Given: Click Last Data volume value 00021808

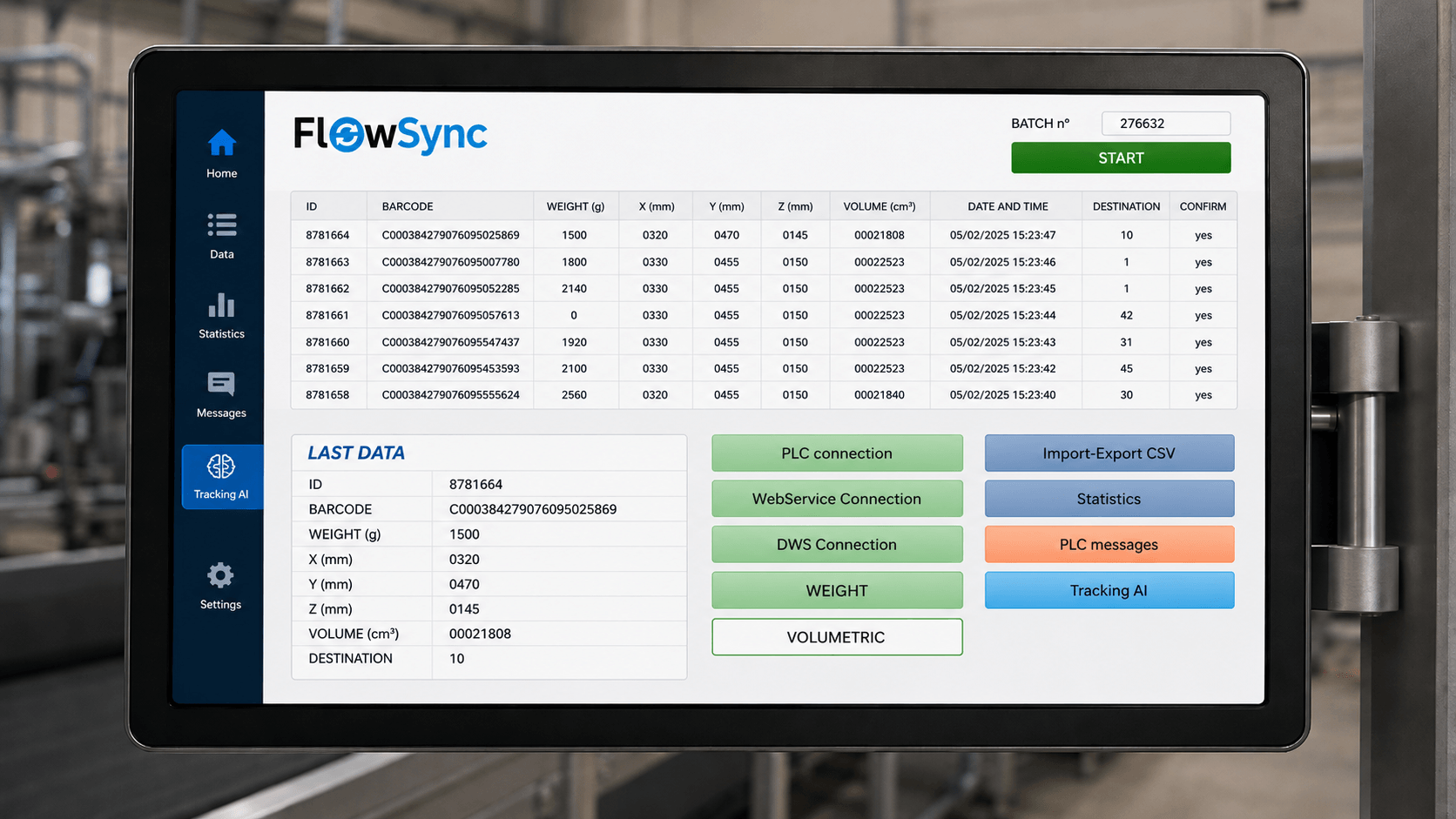Looking at the screenshot, I should [480, 634].
